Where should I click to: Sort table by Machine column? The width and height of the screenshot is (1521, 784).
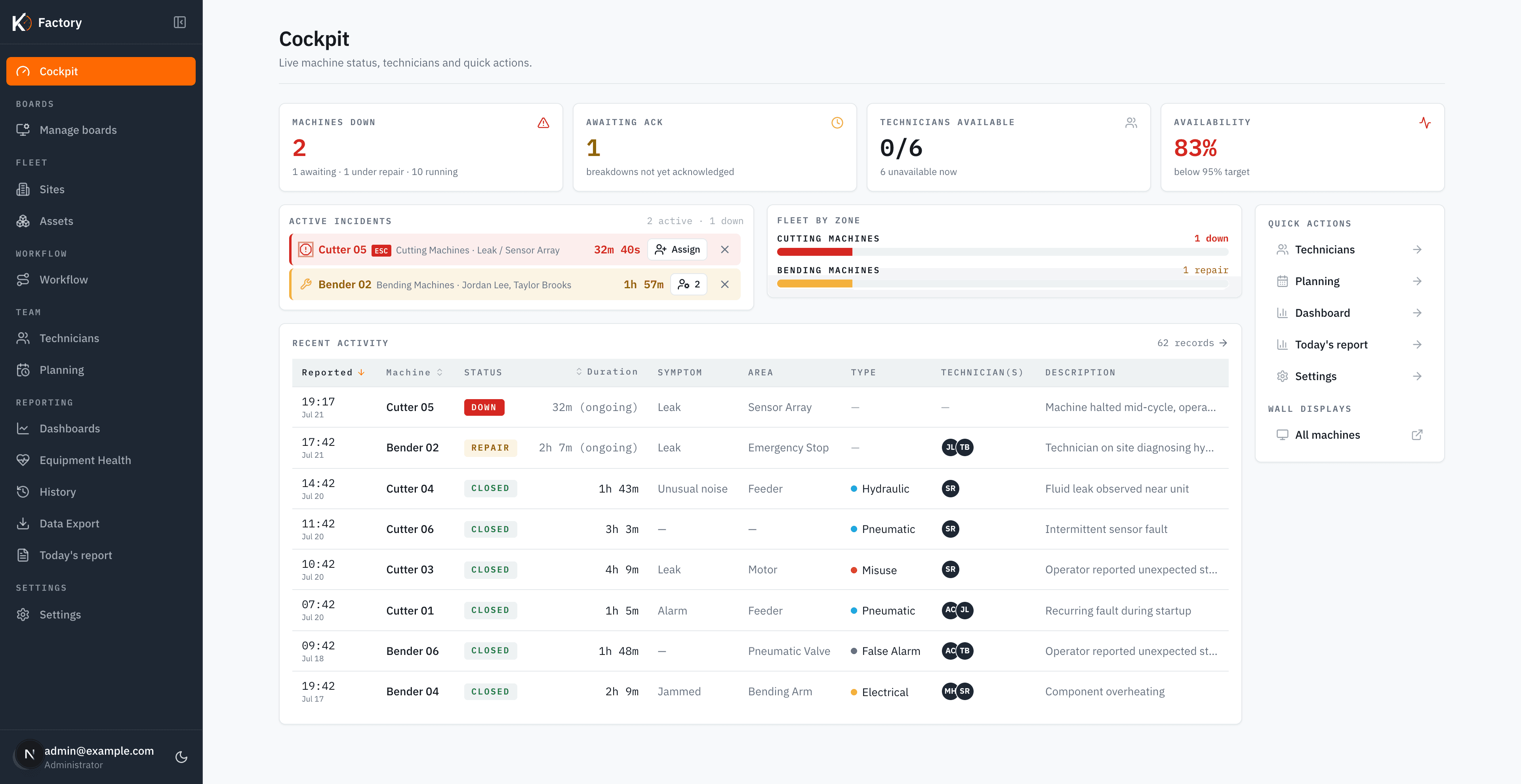click(414, 373)
